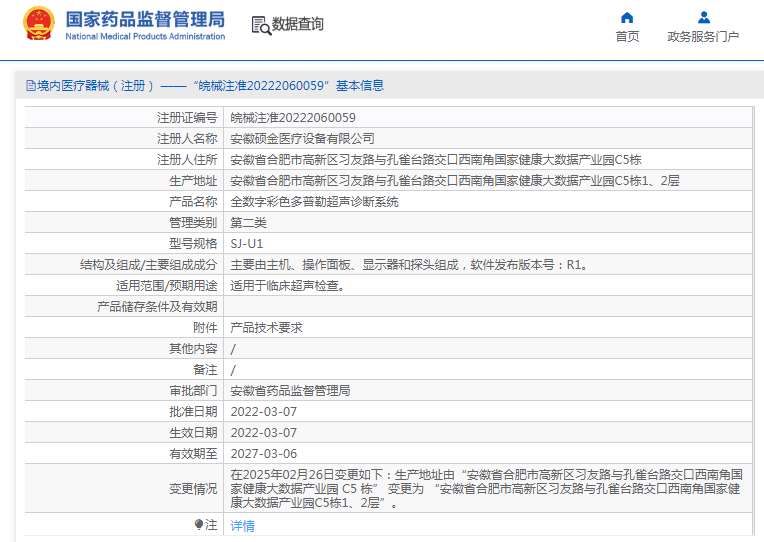Image resolution: width=764 pixels, height=542 pixels.
Task: Select 适用于临床超声检查 value
Action: pyautogui.click(x=288, y=285)
